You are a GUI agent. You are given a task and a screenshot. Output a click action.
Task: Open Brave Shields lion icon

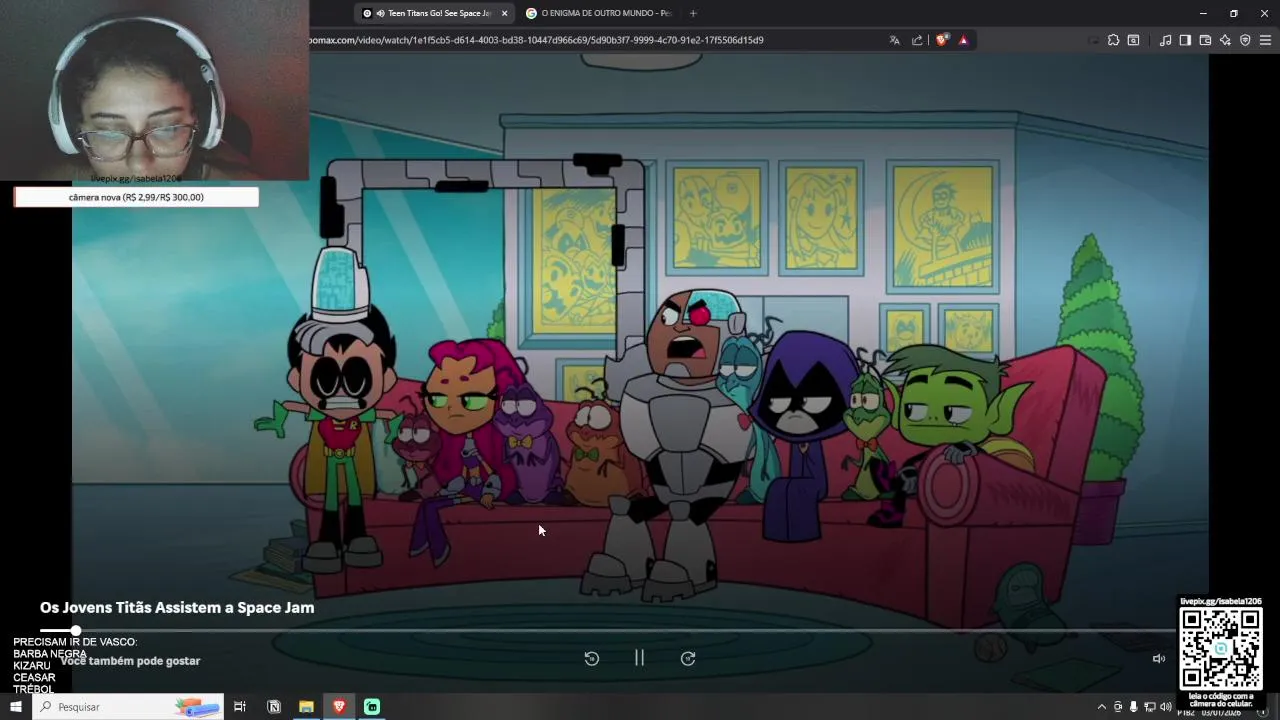pos(941,40)
